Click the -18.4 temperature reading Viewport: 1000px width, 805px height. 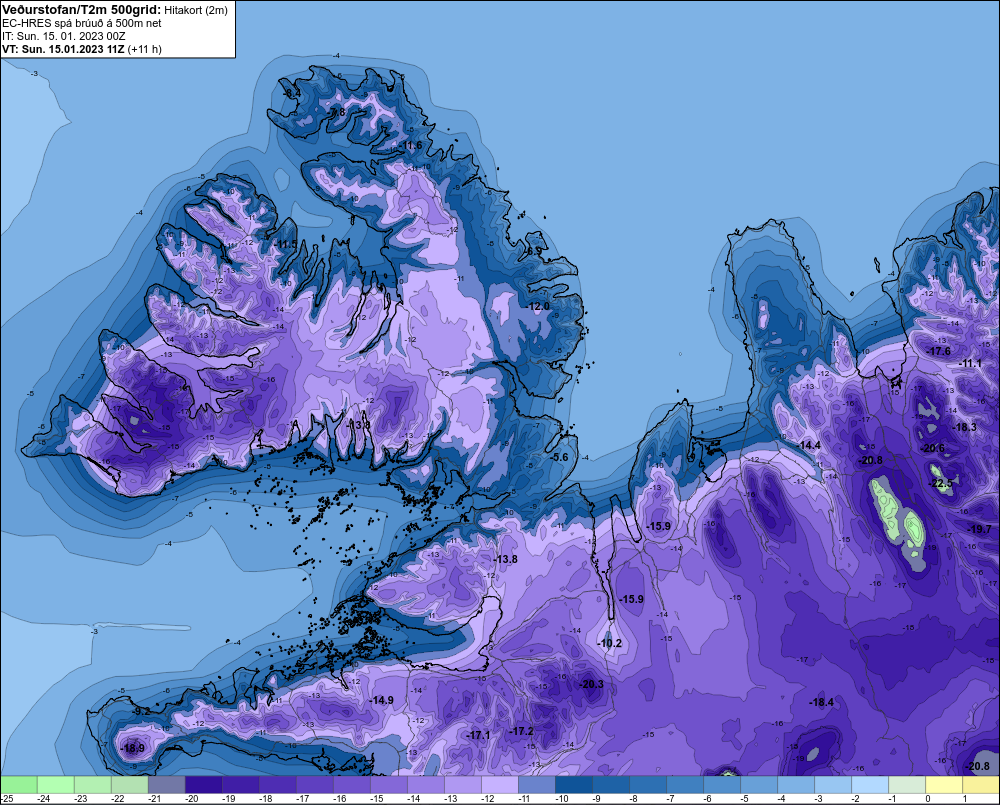pyautogui.click(x=821, y=702)
